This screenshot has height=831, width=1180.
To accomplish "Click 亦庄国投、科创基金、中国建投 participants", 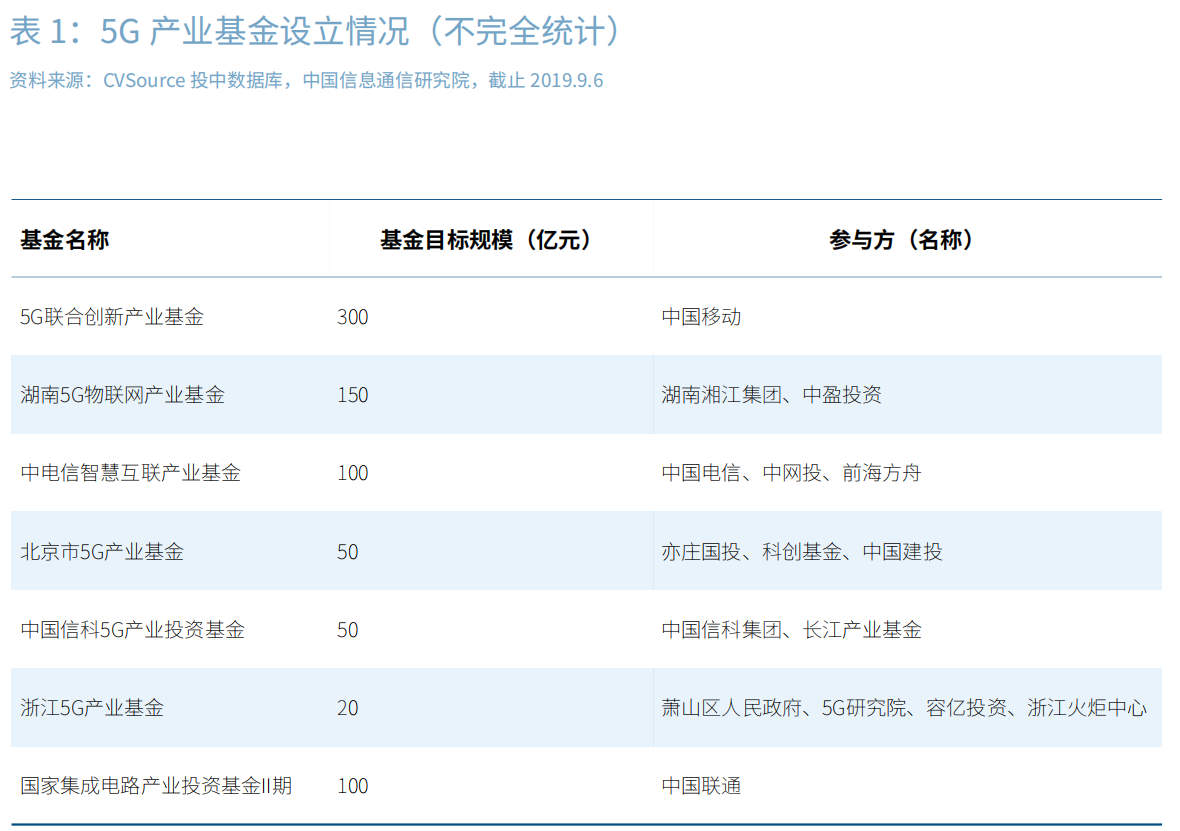I will [x=801, y=552].
